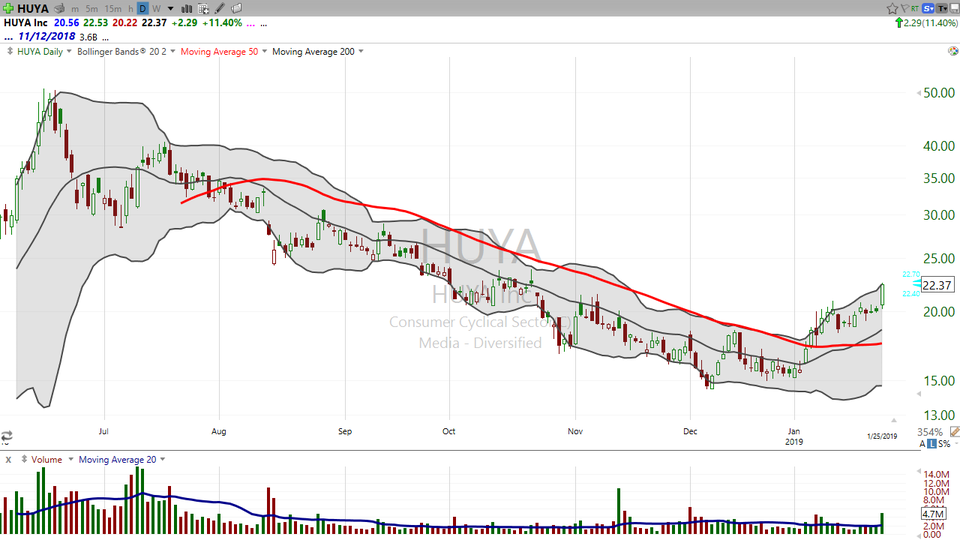Click the refresh arrows icon beside the time axis

tap(7, 437)
